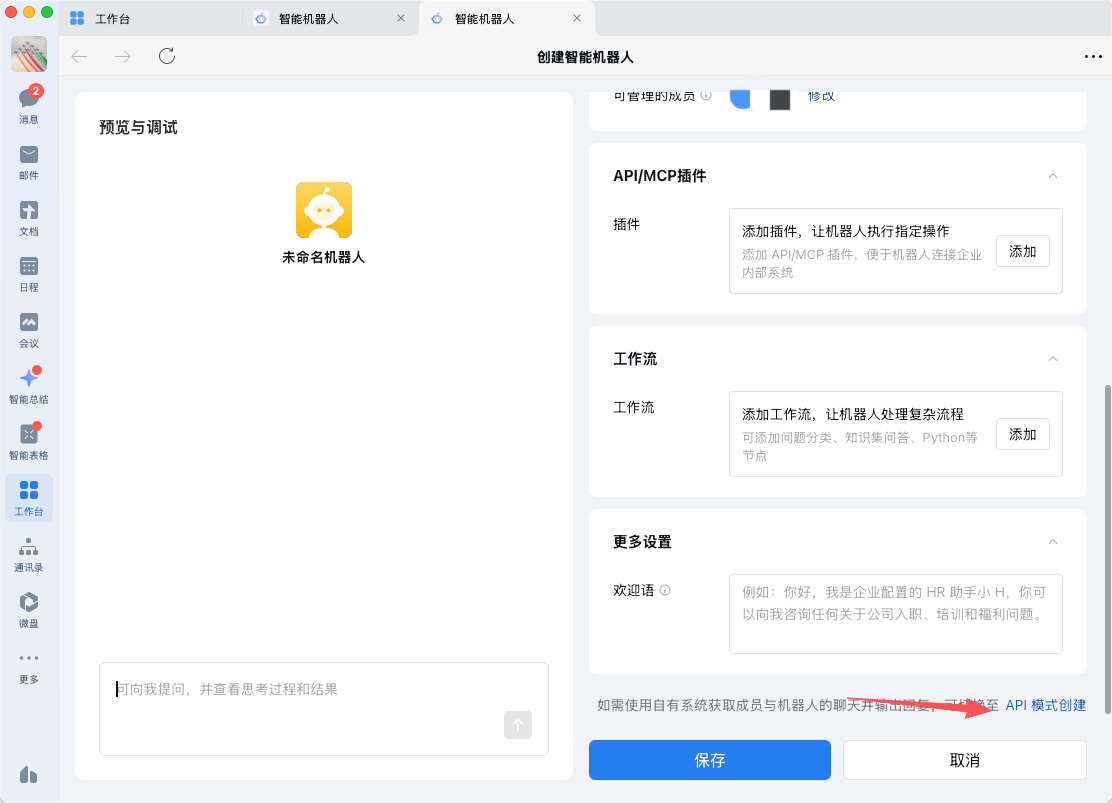Viewport: 1112px width, 803px height.
Task: Collapse the 工作流 section chevron
Action: click(x=1052, y=359)
